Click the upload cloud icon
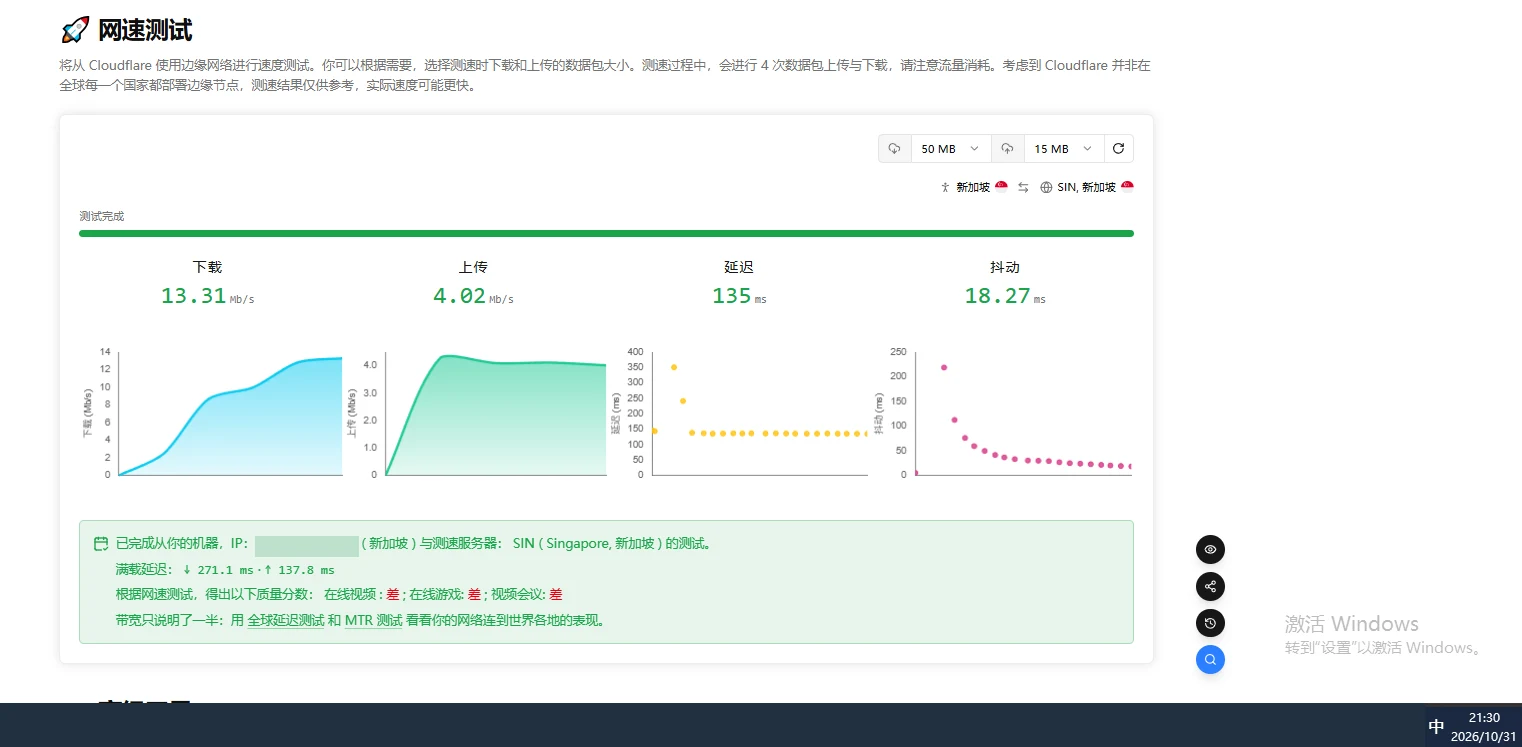1522x747 pixels. pyautogui.click(x=1007, y=148)
